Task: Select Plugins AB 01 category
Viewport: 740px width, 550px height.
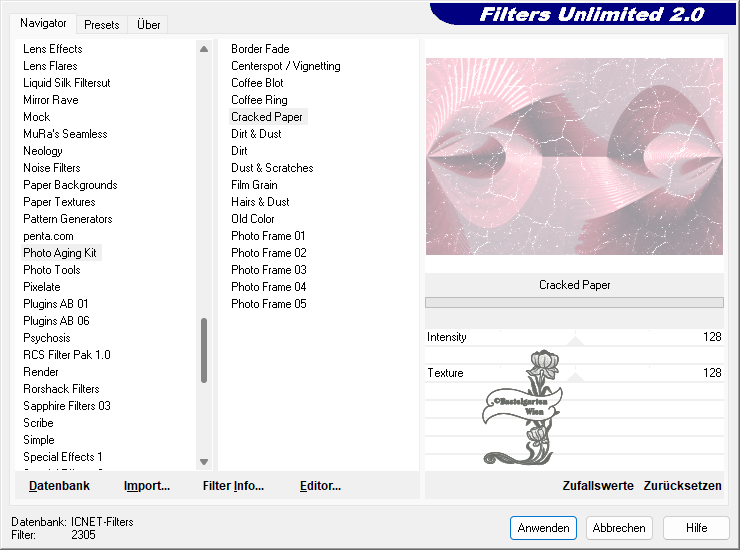Action: coord(55,304)
